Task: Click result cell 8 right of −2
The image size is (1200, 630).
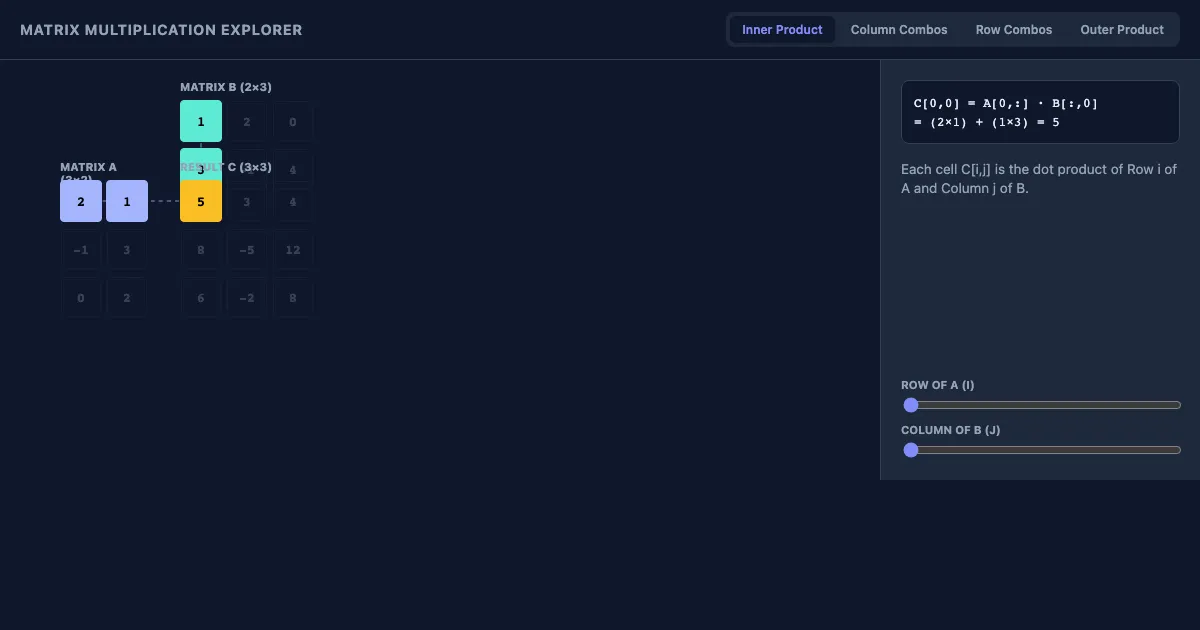Action: point(293,298)
